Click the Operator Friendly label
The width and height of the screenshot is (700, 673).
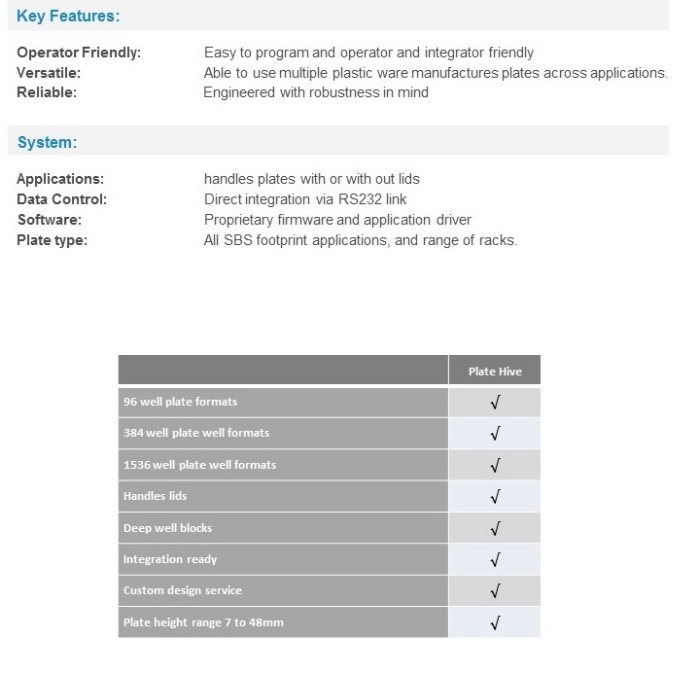point(79,52)
